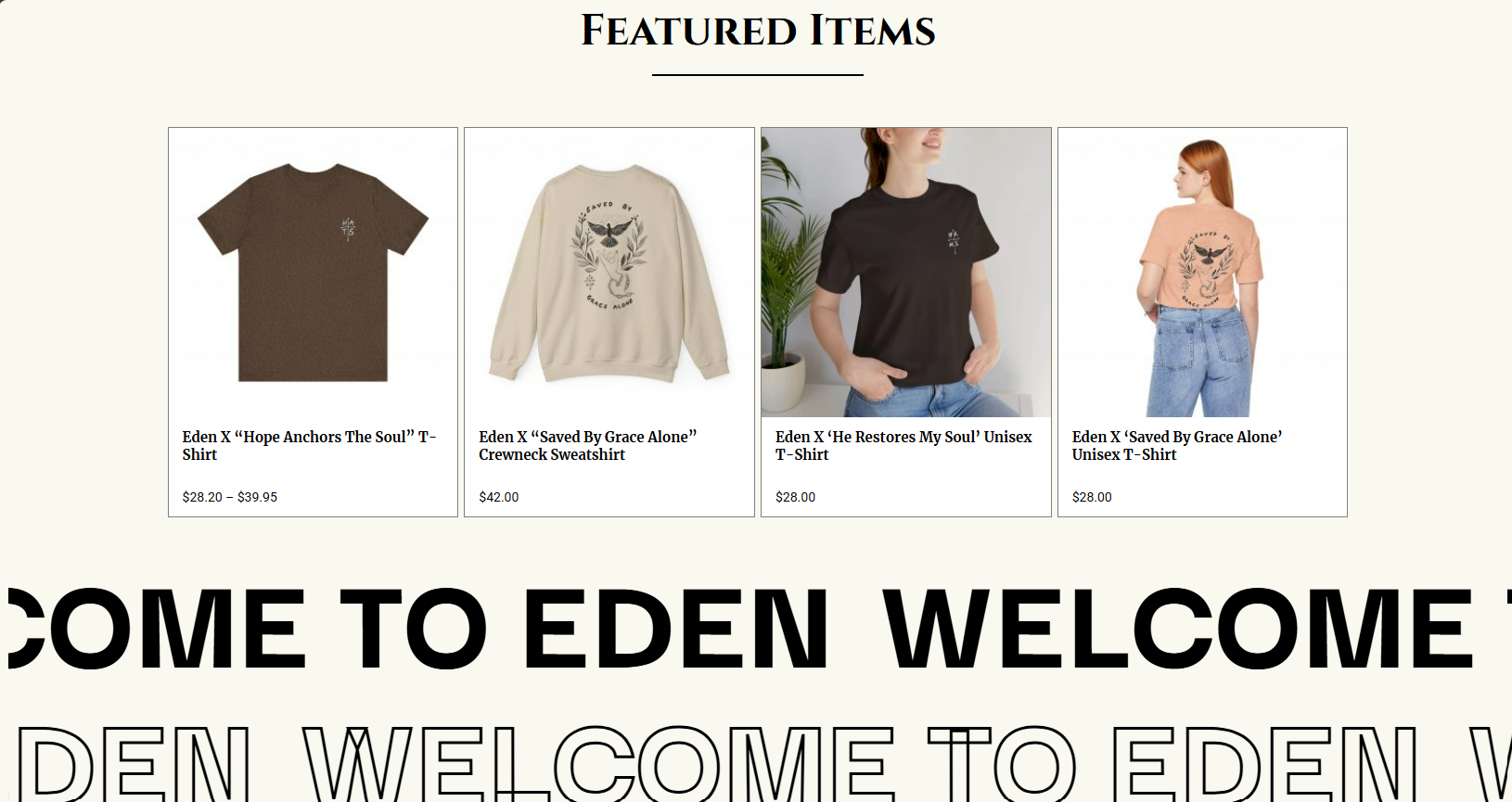Image resolution: width=1512 pixels, height=802 pixels.
Task: Click the dove graphic on beige sweatshirt
Action: click(x=609, y=234)
